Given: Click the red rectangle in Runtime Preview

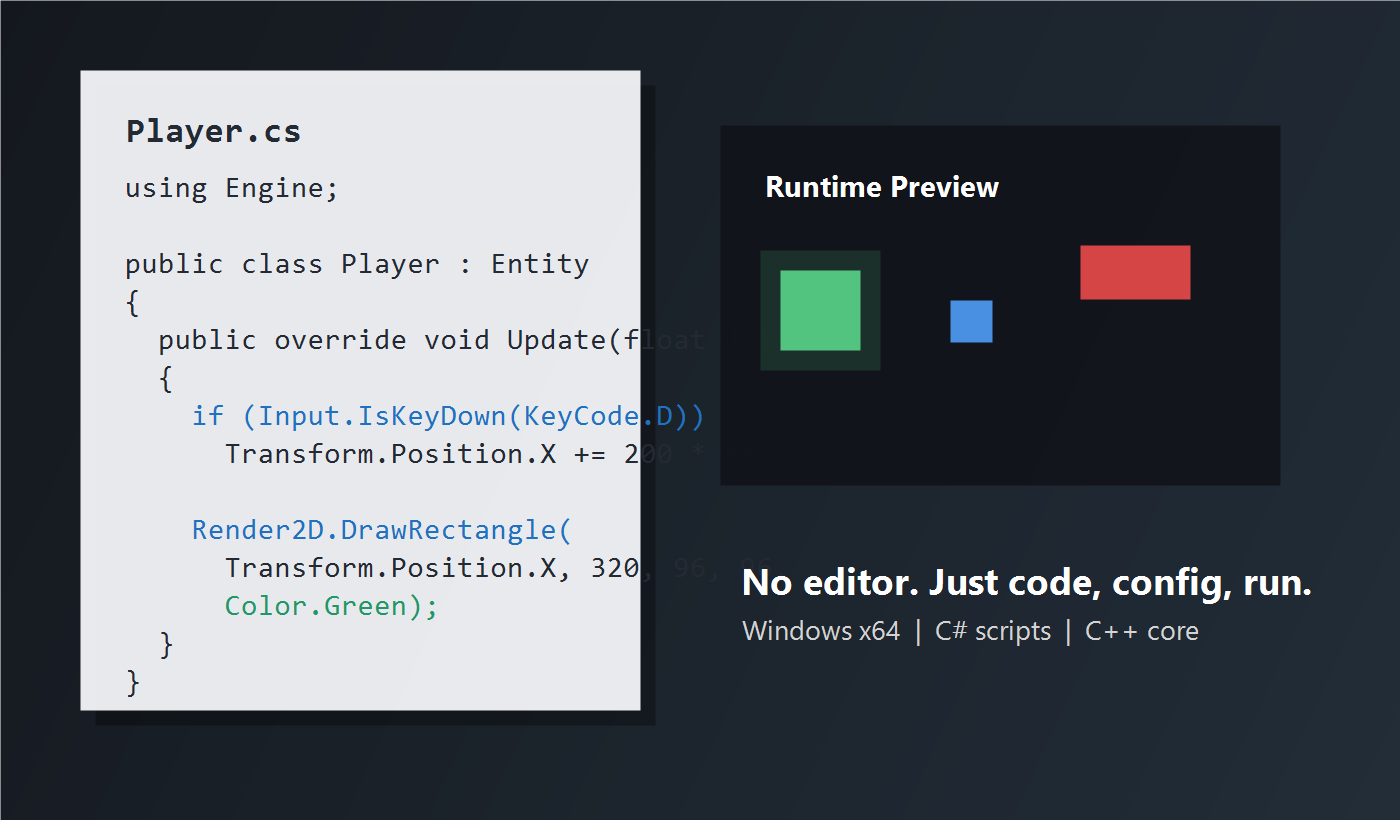Looking at the screenshot, I should pos(1135,272).
